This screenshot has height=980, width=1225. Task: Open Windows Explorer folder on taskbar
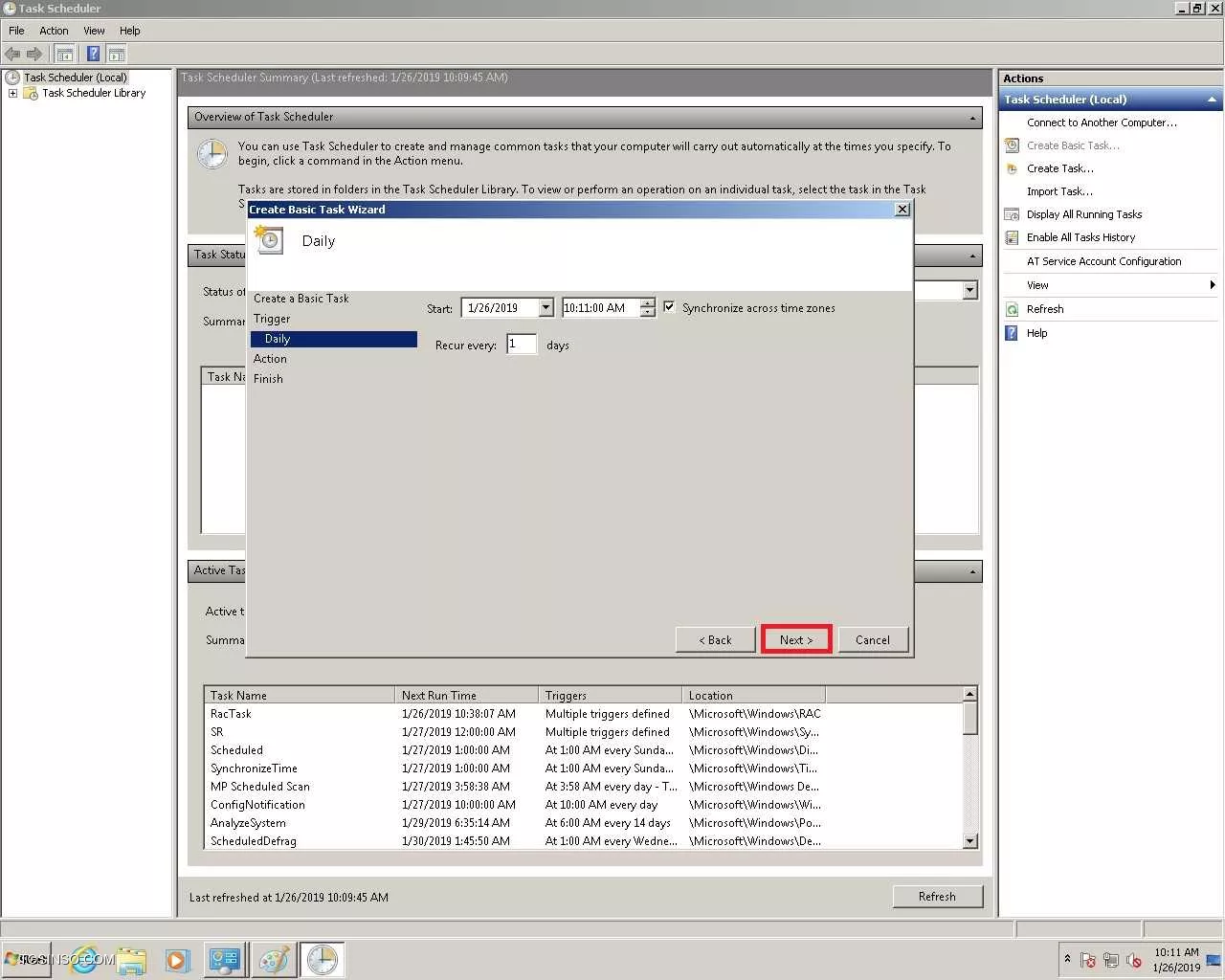[x=131, y=959]
